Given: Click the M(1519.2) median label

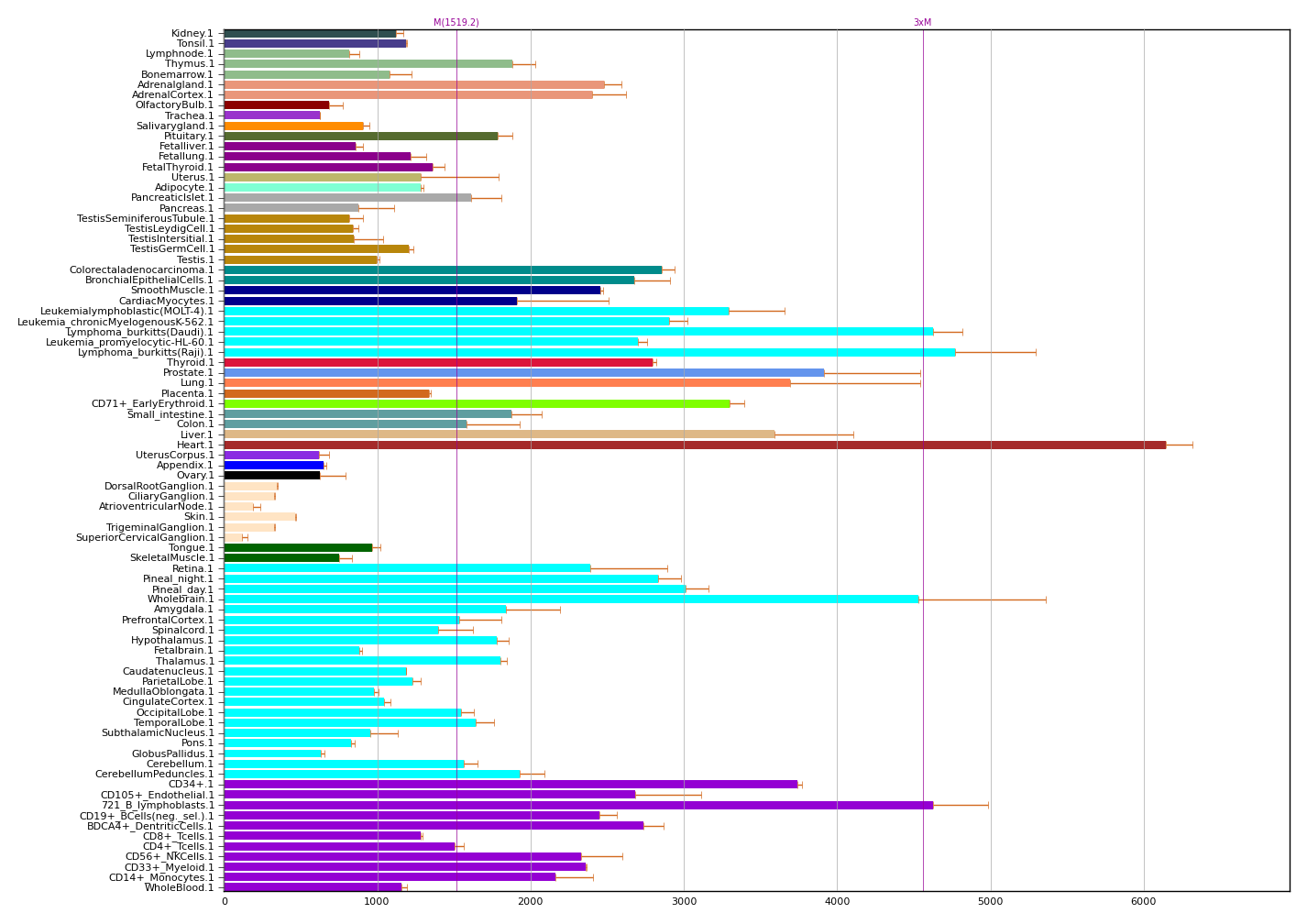Looking at the screenshot, I should pos(456,23).
